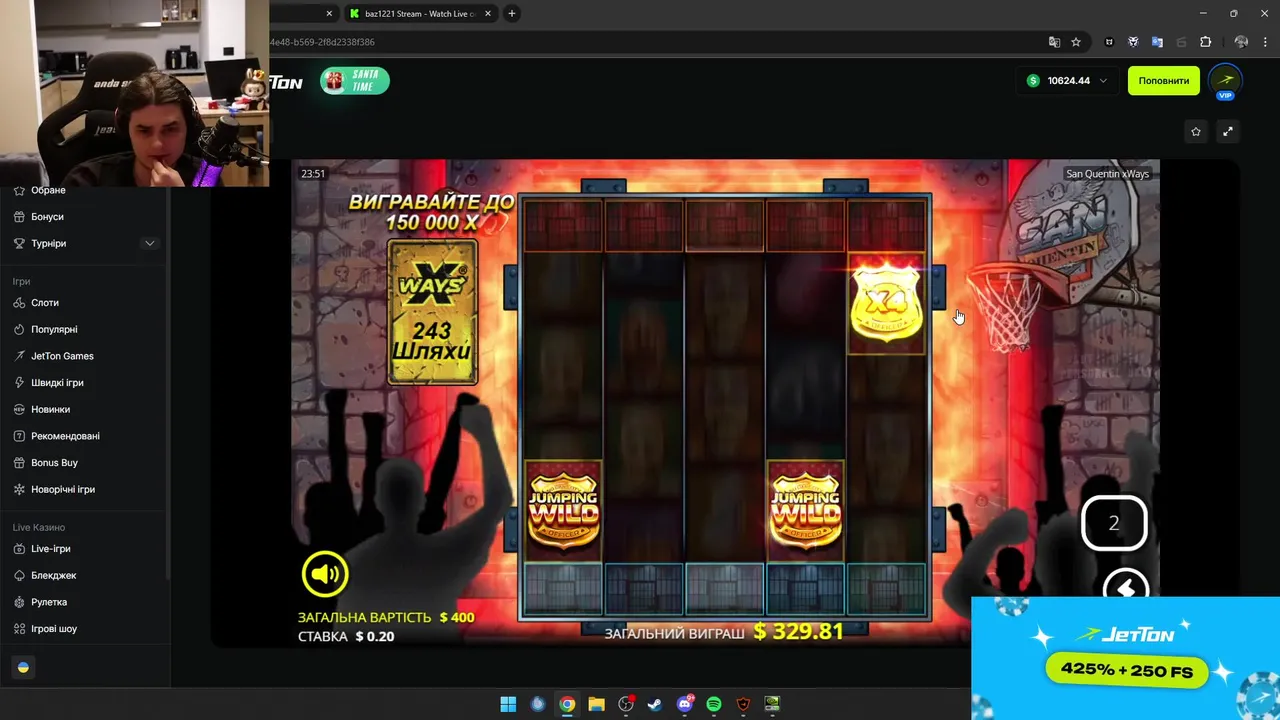Open the Chrome three-dot menu
The height and width of the screenshot is (720, 1280).
1264,42
